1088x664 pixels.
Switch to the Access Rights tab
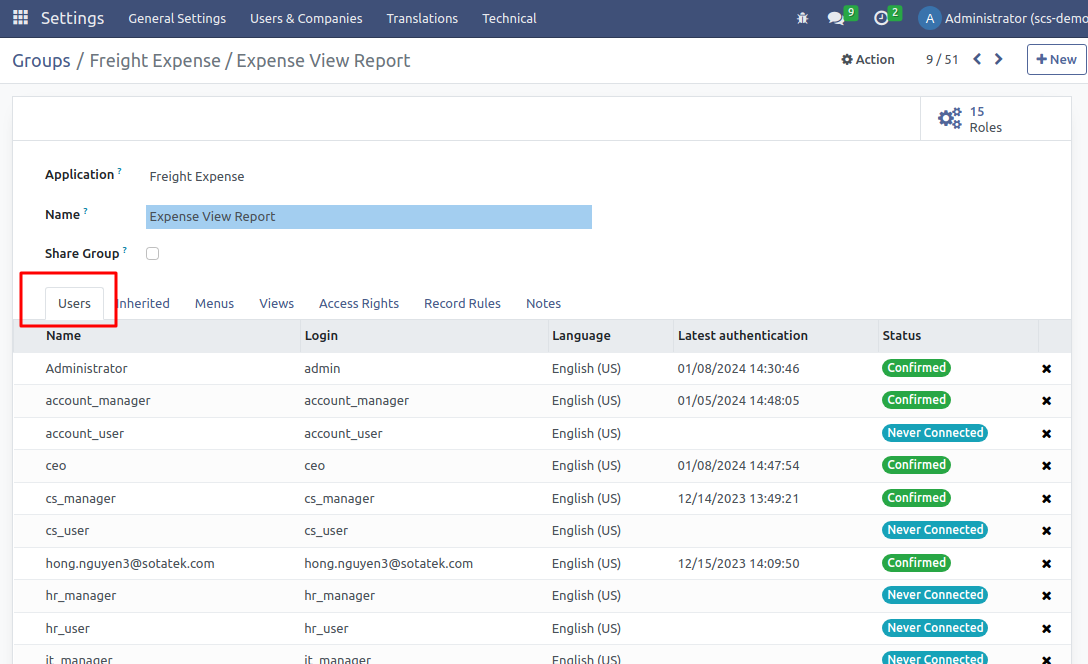[358, 304]
